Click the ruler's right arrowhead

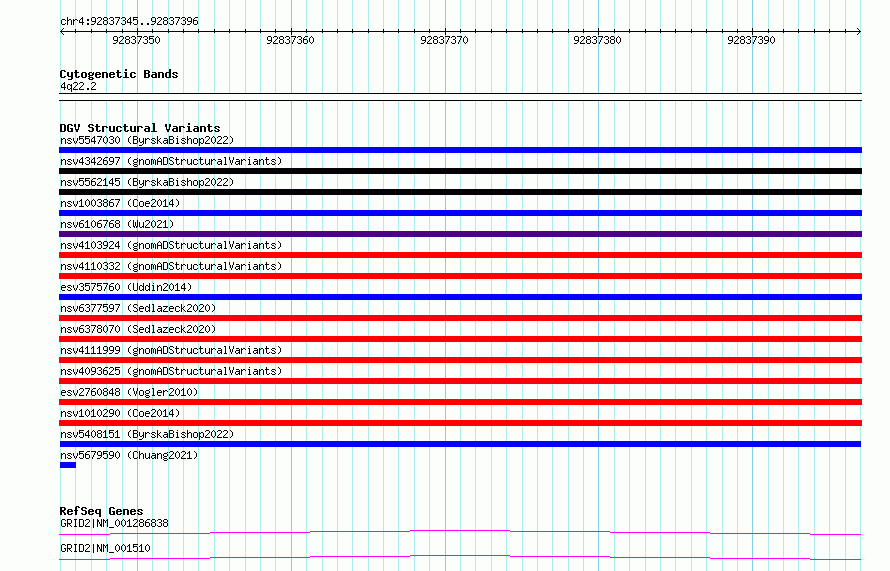point(859,32)
